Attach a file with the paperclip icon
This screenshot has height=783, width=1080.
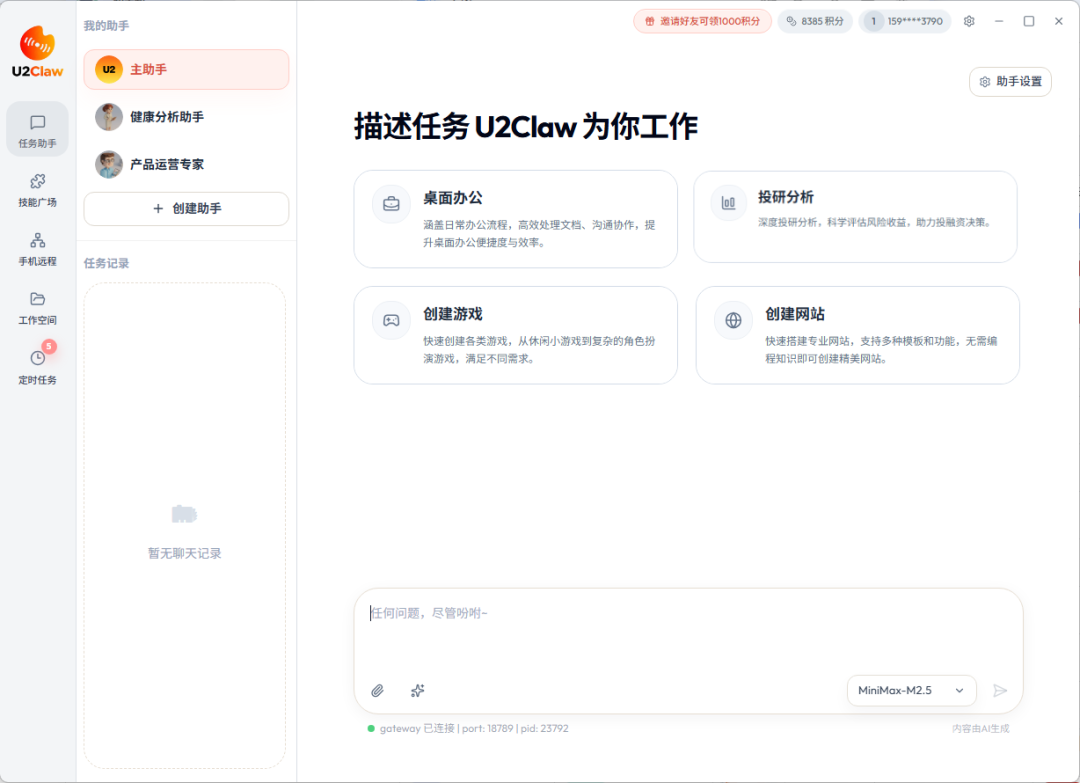[x=378, y=691]
